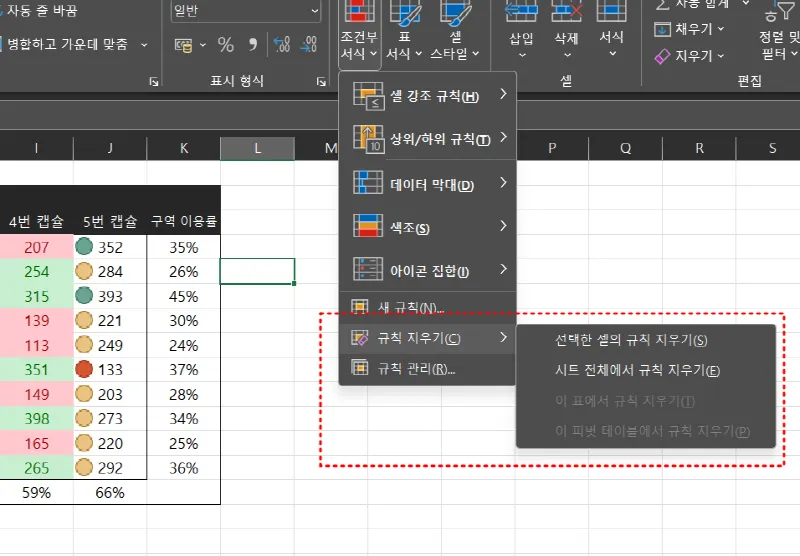
Task: Increase decimal places icon
Action: (x=282, y=45)
